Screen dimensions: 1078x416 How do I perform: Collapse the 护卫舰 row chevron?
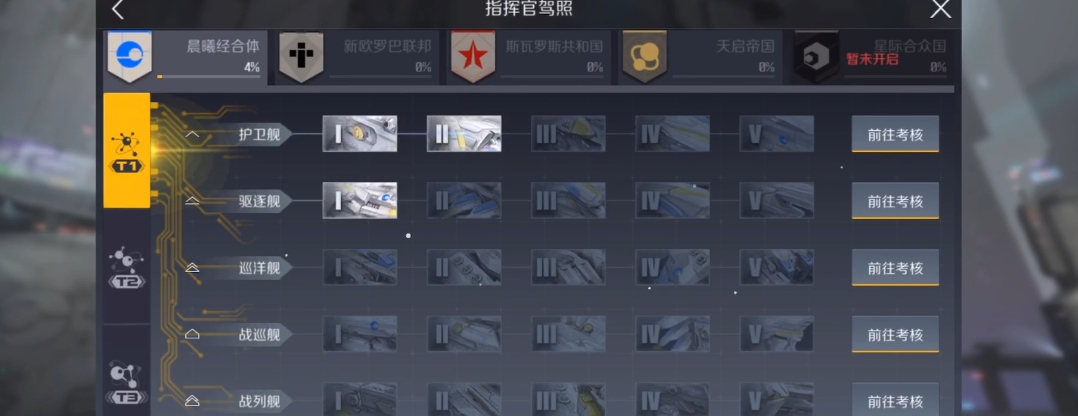click(192, 135)
